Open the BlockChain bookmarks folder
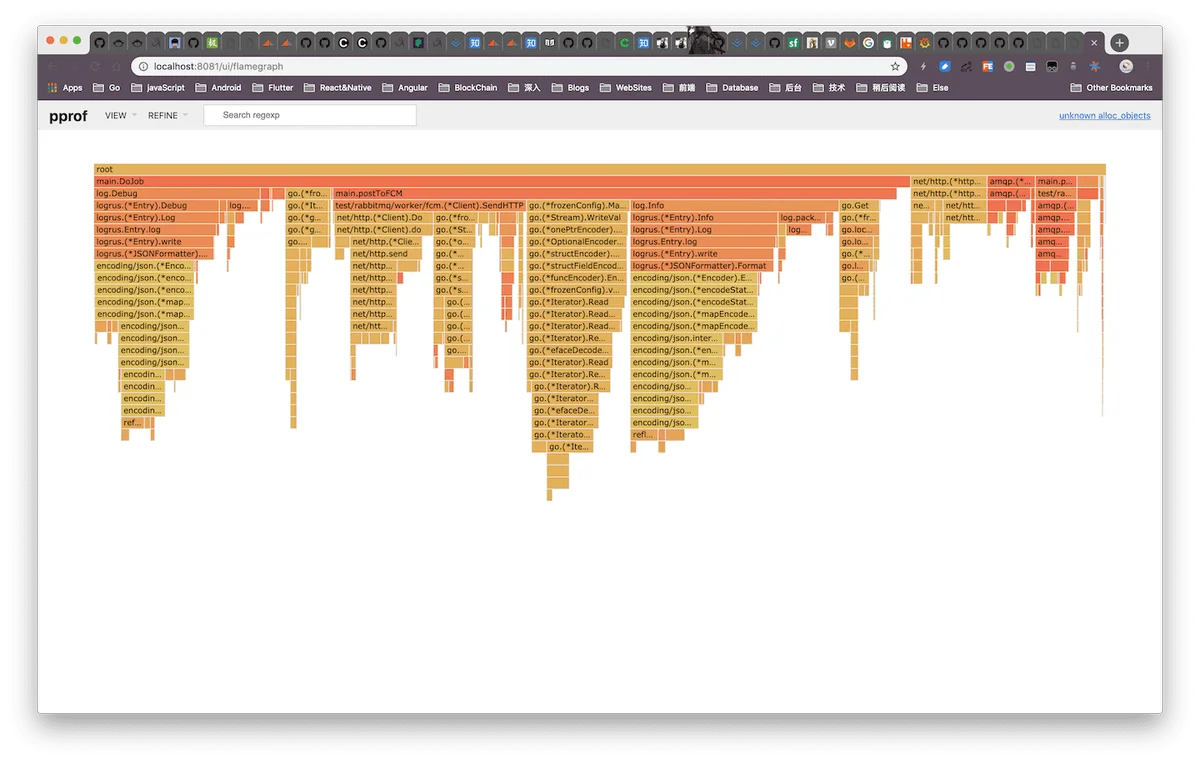 click(x=468, y=88)
